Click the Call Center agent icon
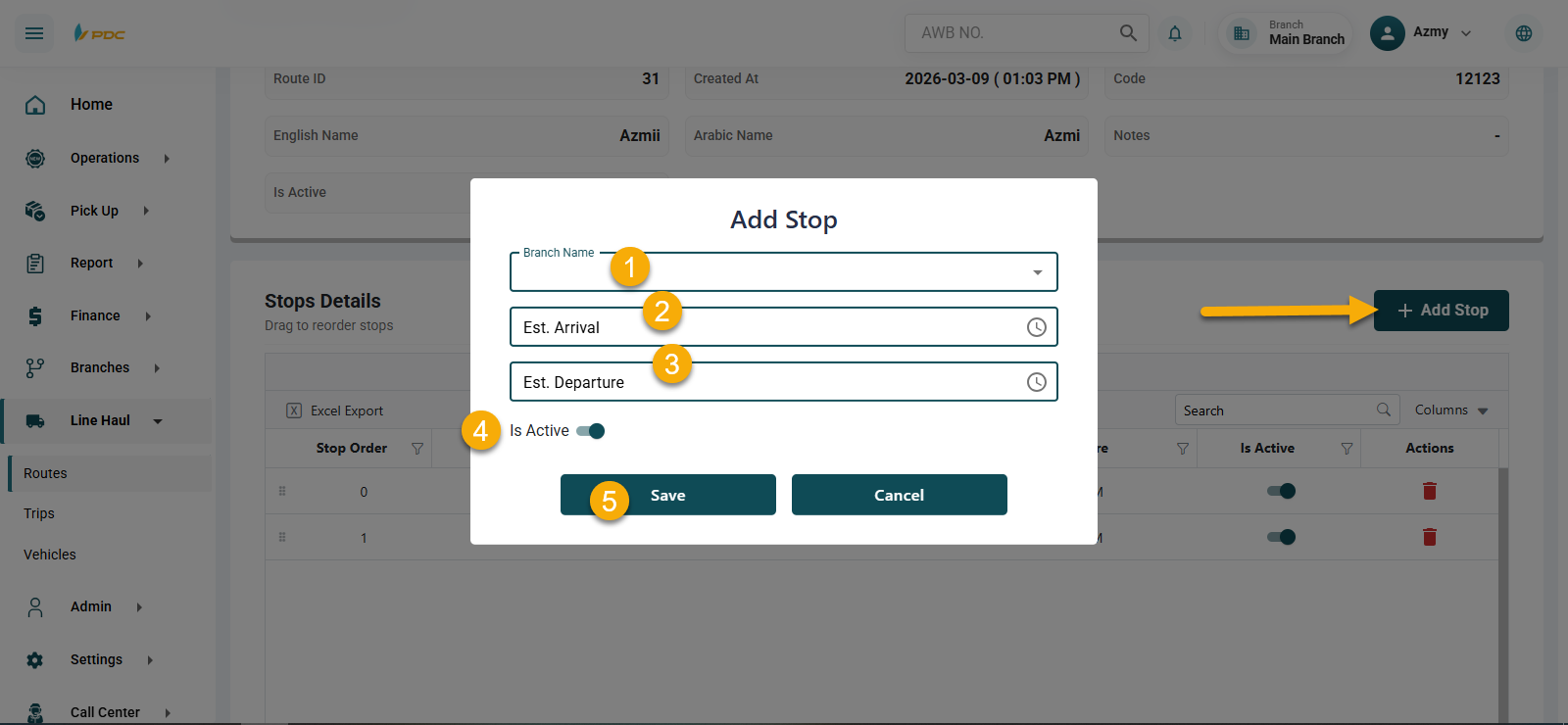 [x=35, y=713]
